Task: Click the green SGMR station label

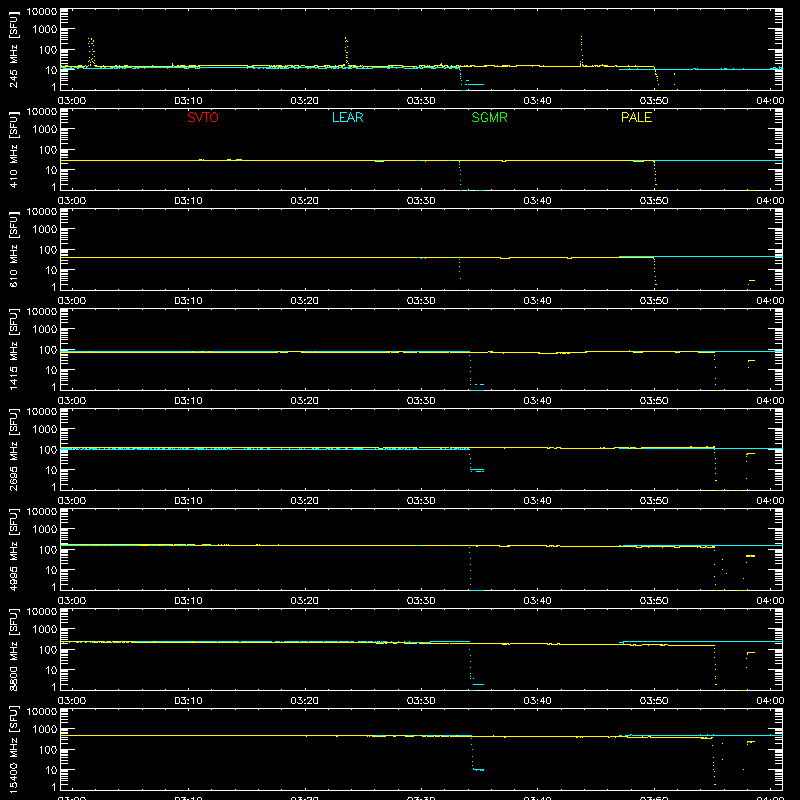Action: pos(489,117)
